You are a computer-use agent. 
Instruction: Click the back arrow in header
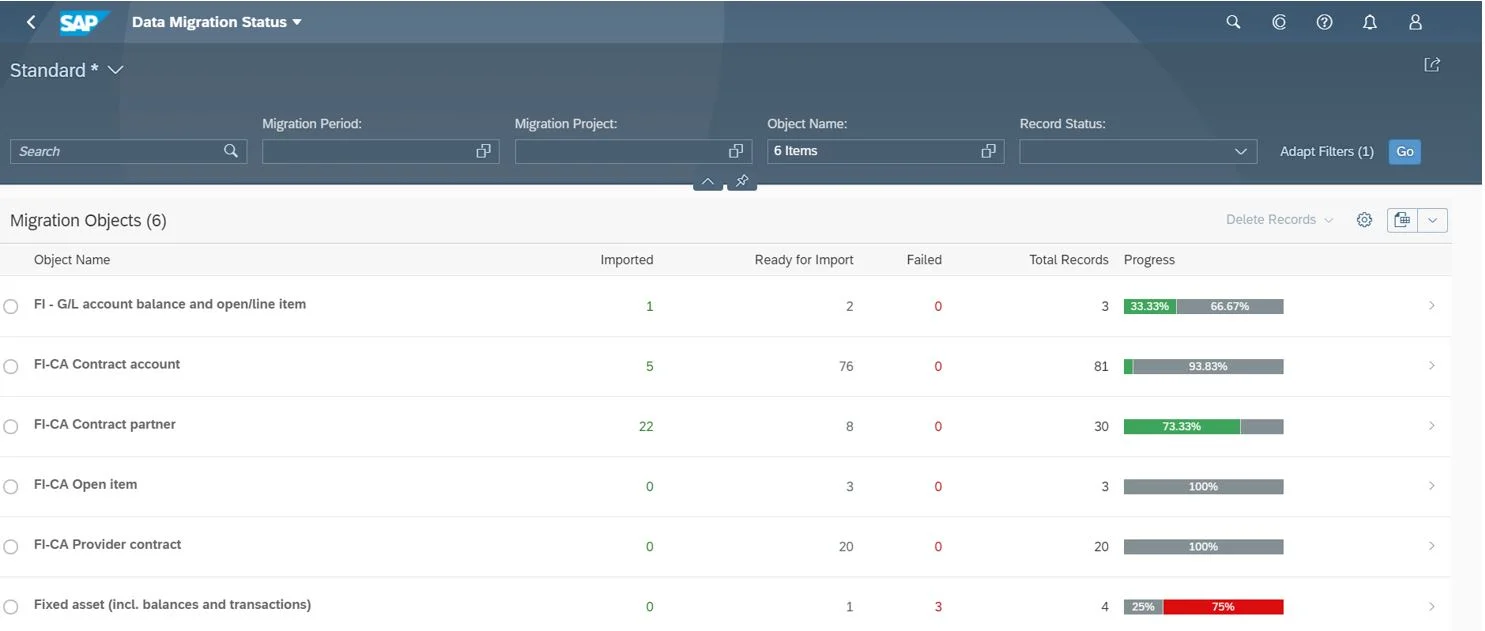point(31,22)
